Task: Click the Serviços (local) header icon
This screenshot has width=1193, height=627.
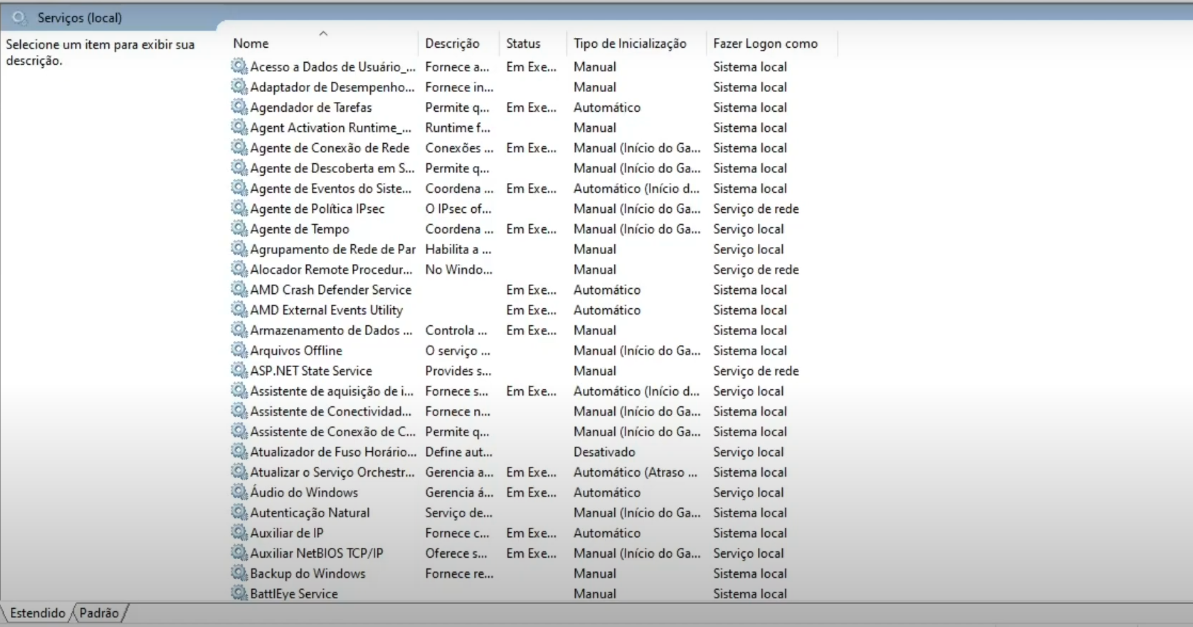Action: [19, 17]
